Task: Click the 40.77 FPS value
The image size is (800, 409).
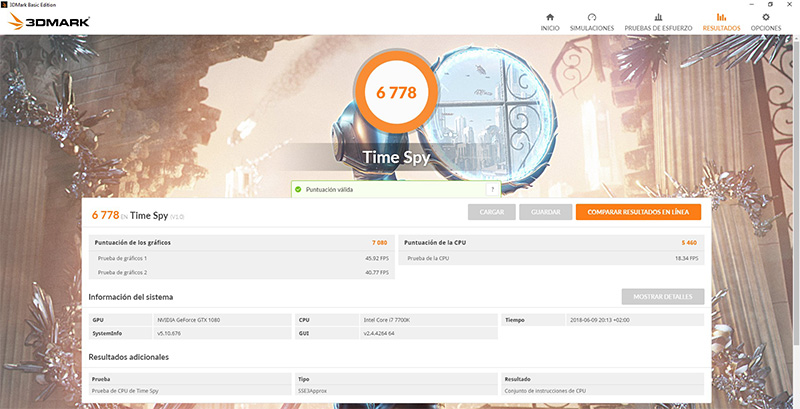Action: coord(377,272)
